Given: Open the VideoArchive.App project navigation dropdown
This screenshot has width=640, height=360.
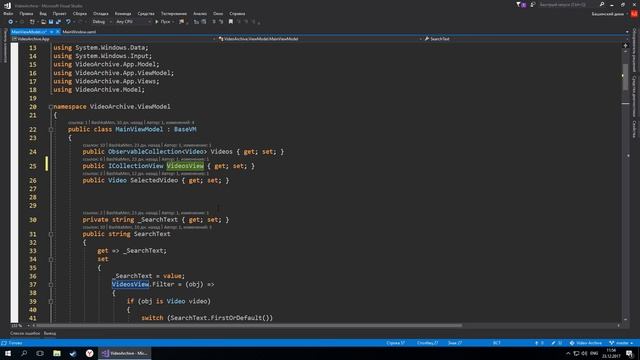Looking at the screenshot, I should coord(113,39).
